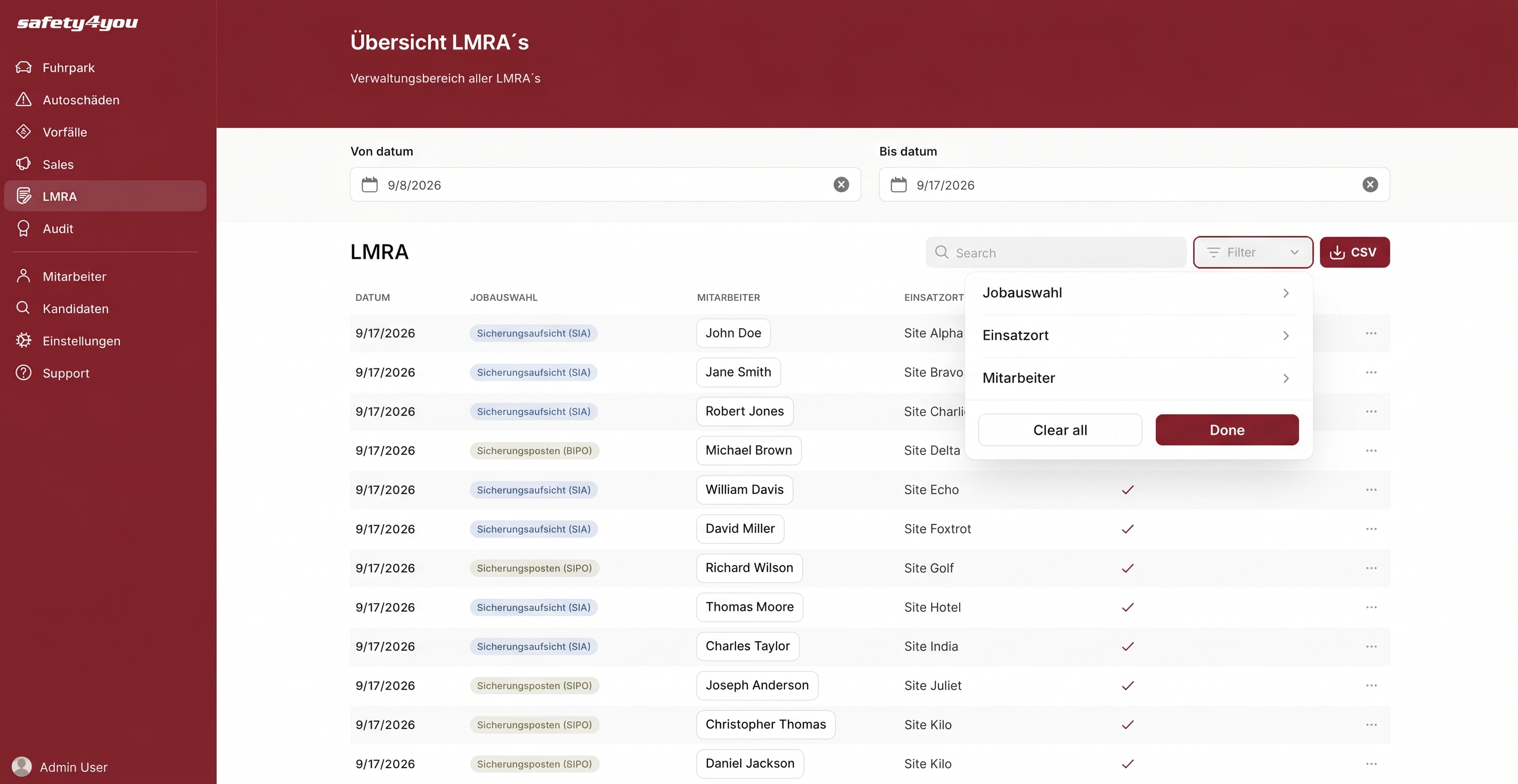Click the checkmark in William Davis row
Screen dimensions: 1518x784
pos(1127,490)
